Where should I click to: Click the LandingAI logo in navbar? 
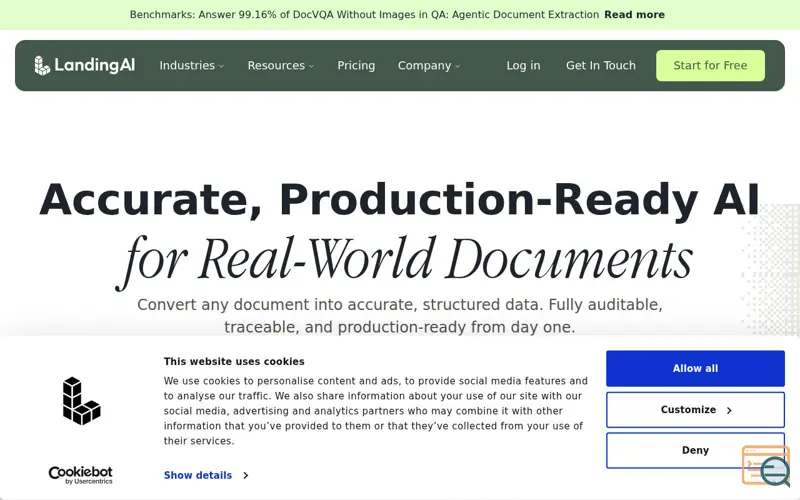click(85, 65)
